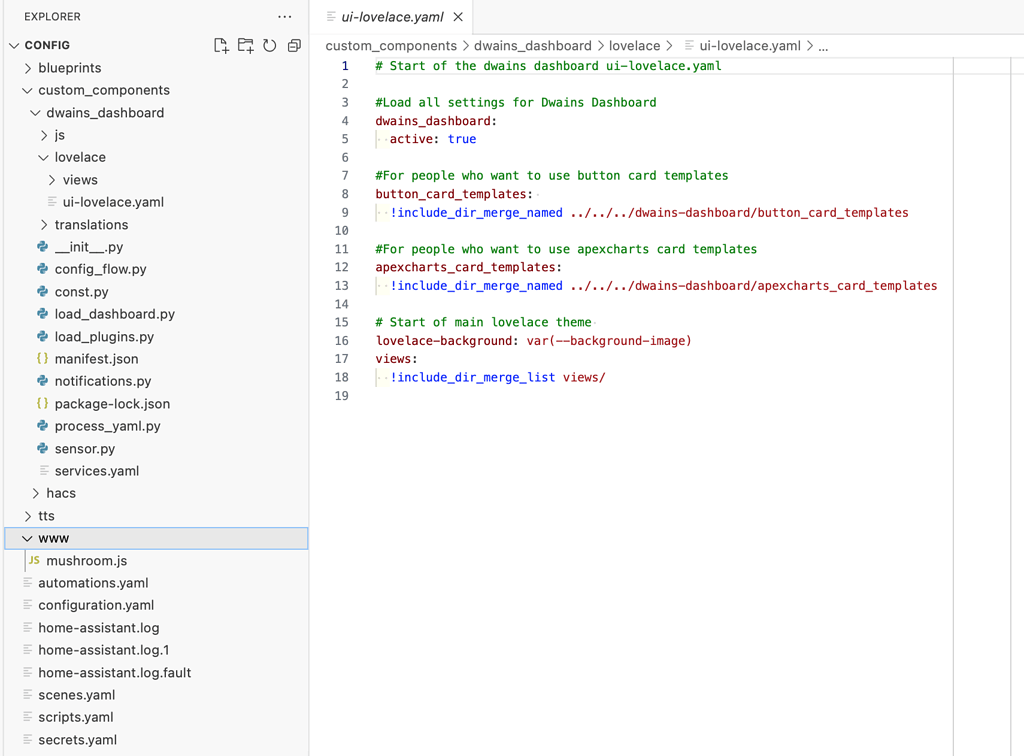Click line number 9 in the gutter
This screenshot has height=756, width=1024.
pos(345,213)
